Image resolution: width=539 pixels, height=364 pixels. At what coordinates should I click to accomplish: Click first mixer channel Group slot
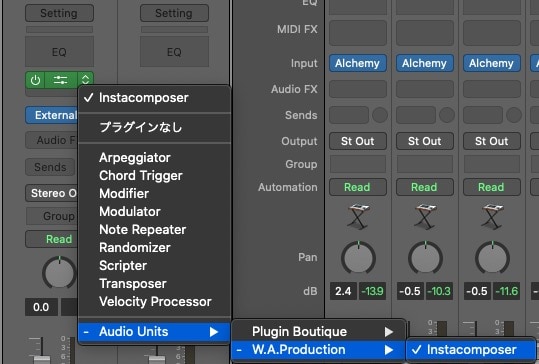[x=358, y=164]
